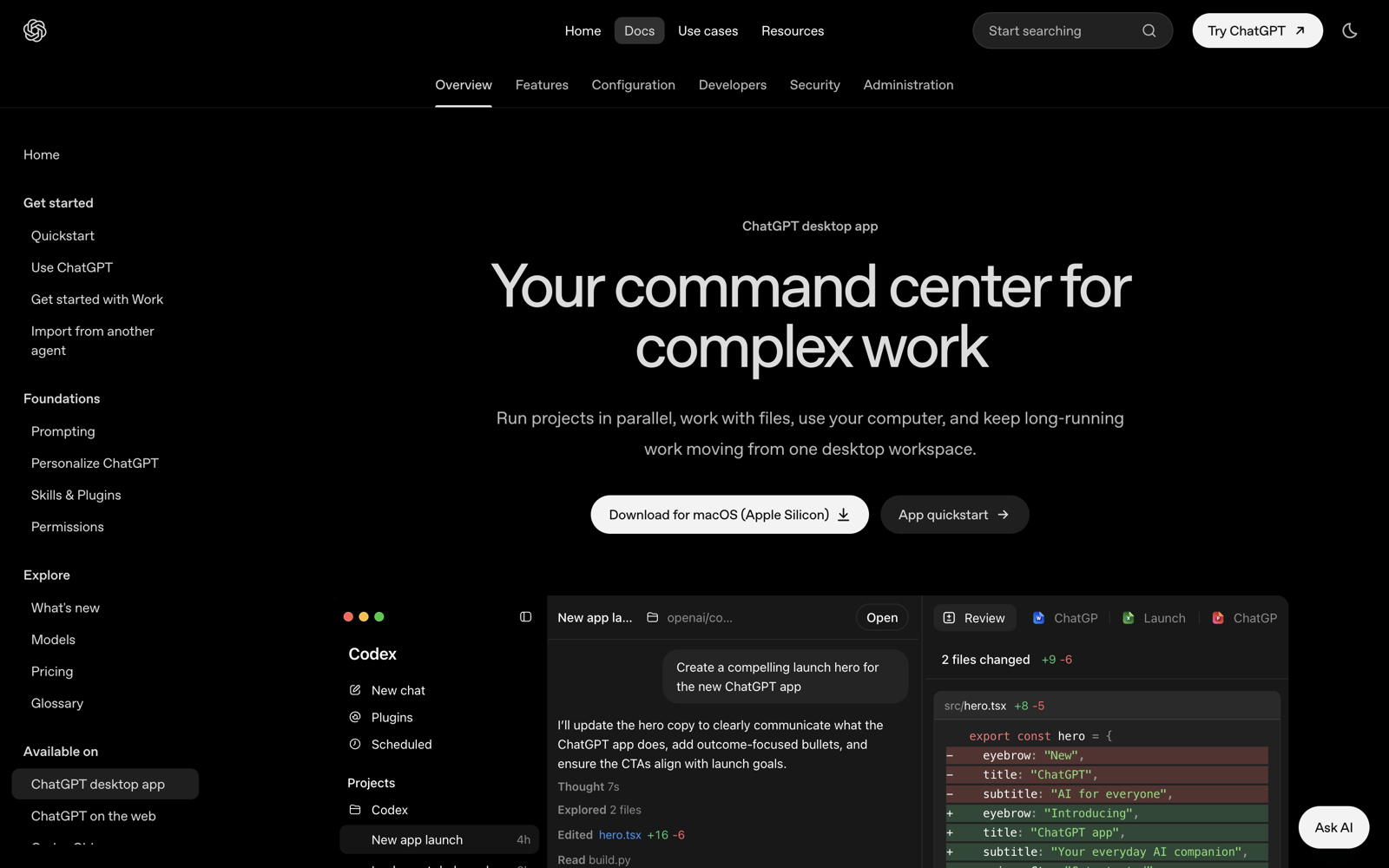Viewport: 1389px width, 868px height.
Task: Open Skills & Plugins sidebar link
Action: click(x=76, y=495)
